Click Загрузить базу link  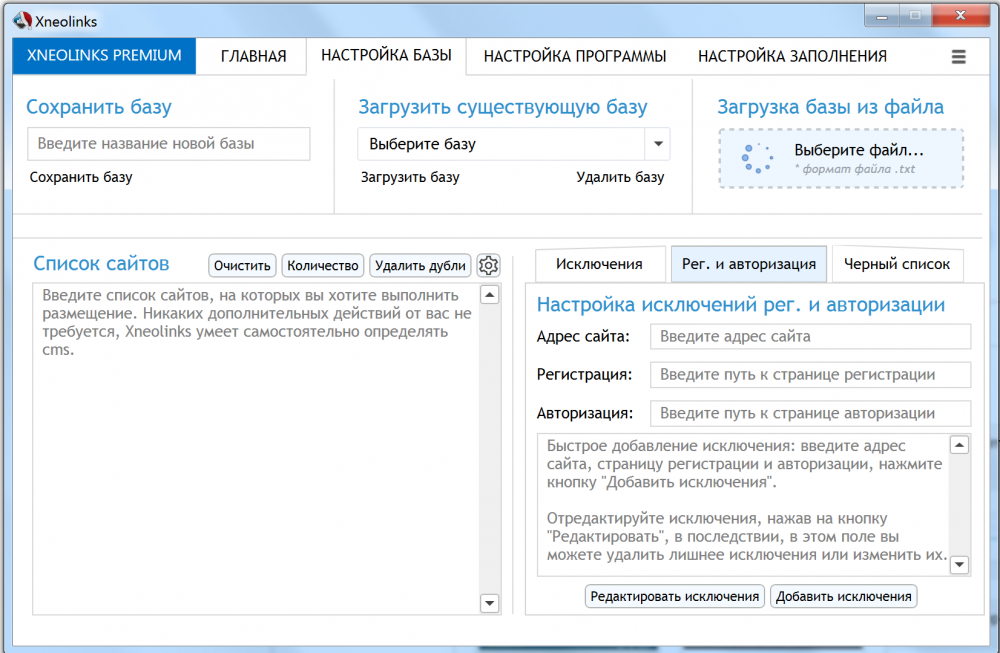tap(410, 177)
